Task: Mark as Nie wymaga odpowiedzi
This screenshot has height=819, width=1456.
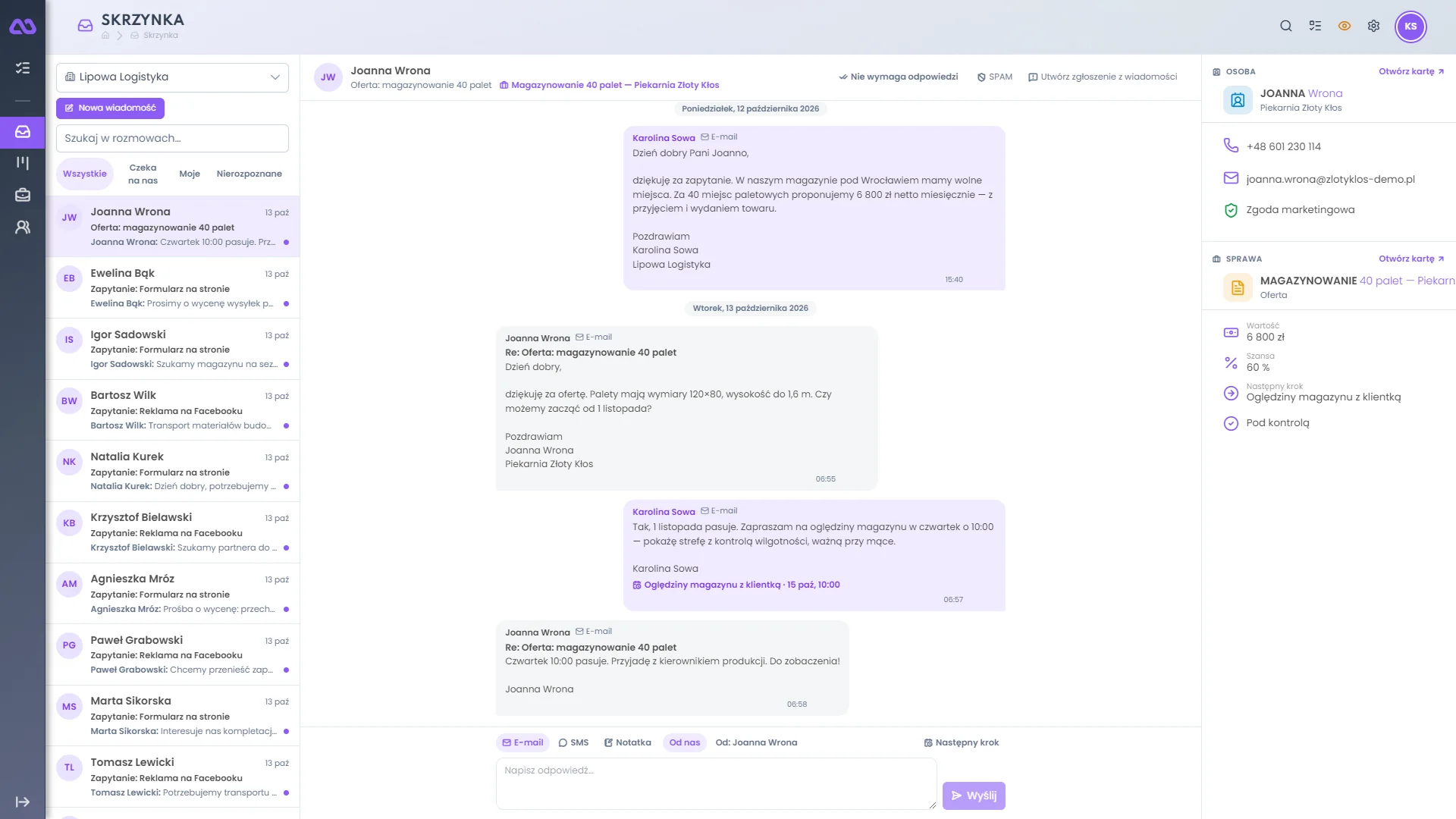Action: pyautogui.click(x=899, y=77)
